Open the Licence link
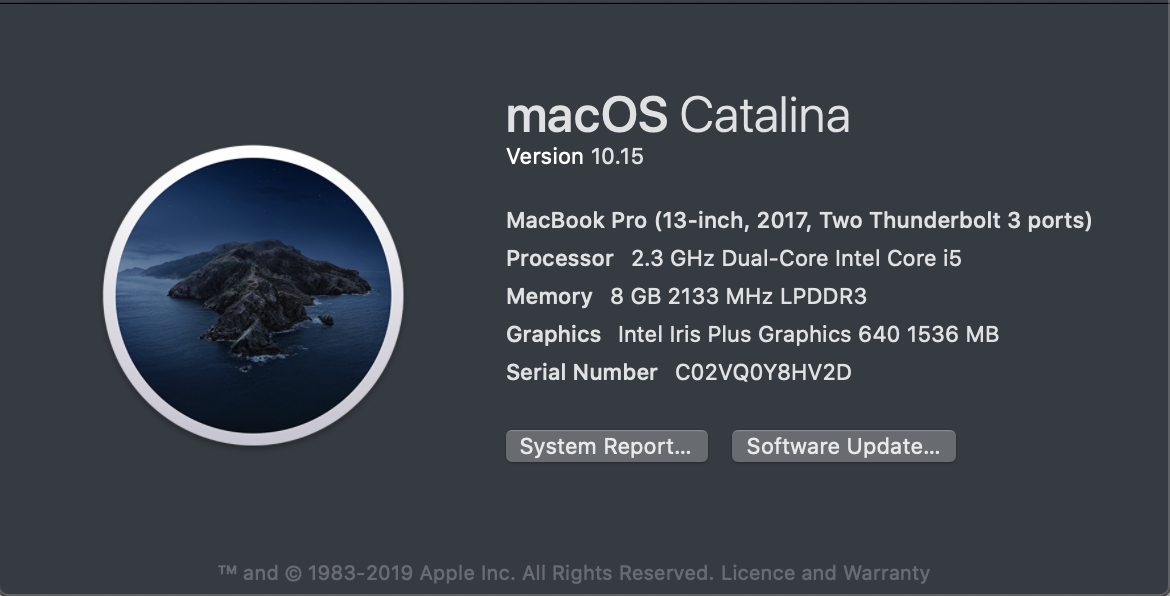 (x=757, y=573)
